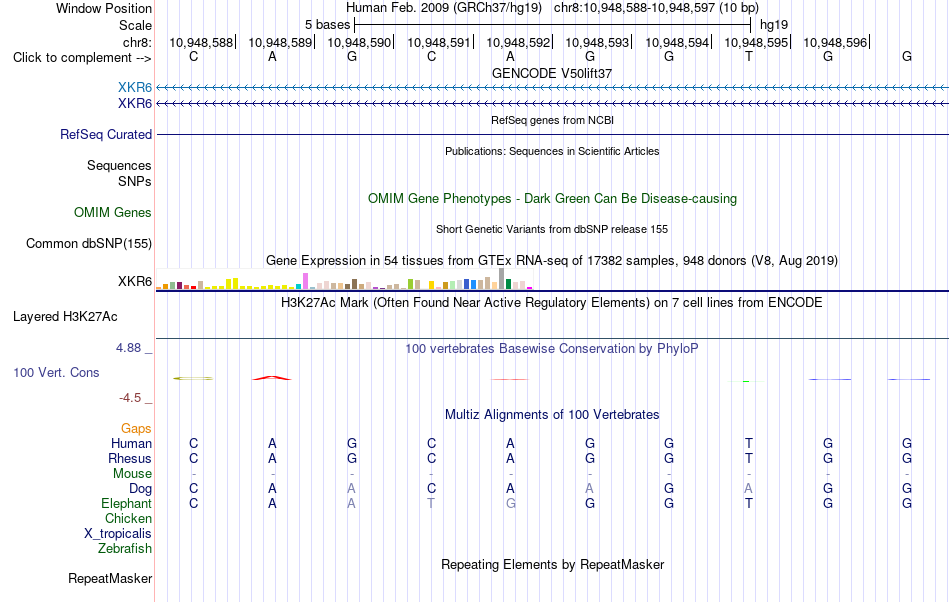
Task: Click the faded T in Elephant alignment row
Action: click(431, 503)
